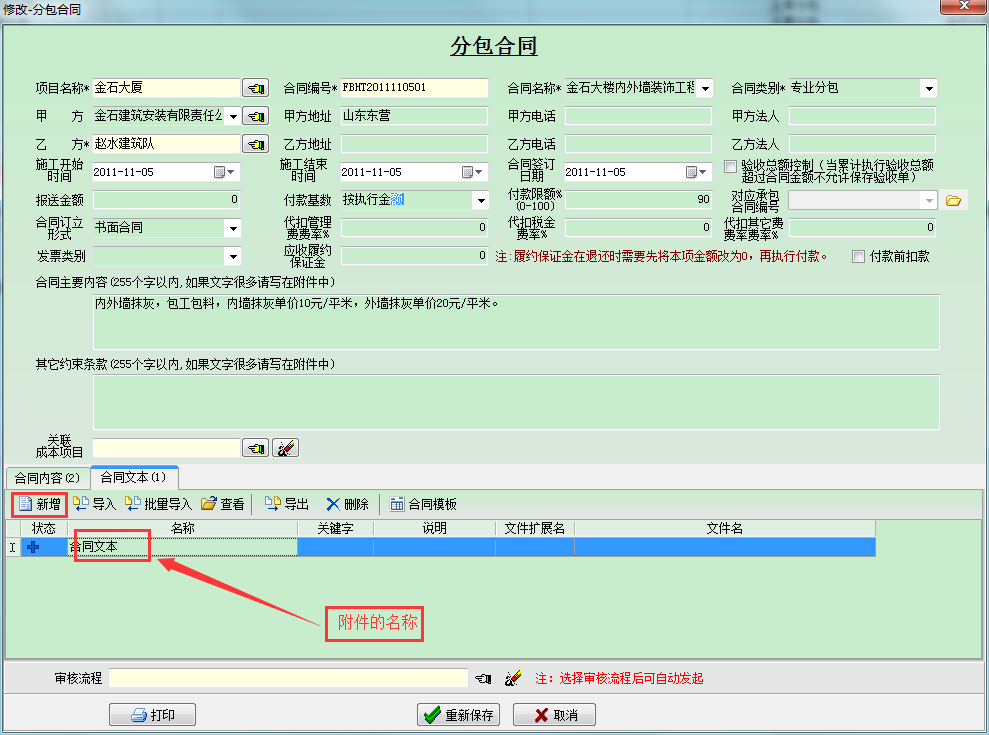
Task: Tick the 付款前扣款 checkbox
Action: (x=858, y=256)
